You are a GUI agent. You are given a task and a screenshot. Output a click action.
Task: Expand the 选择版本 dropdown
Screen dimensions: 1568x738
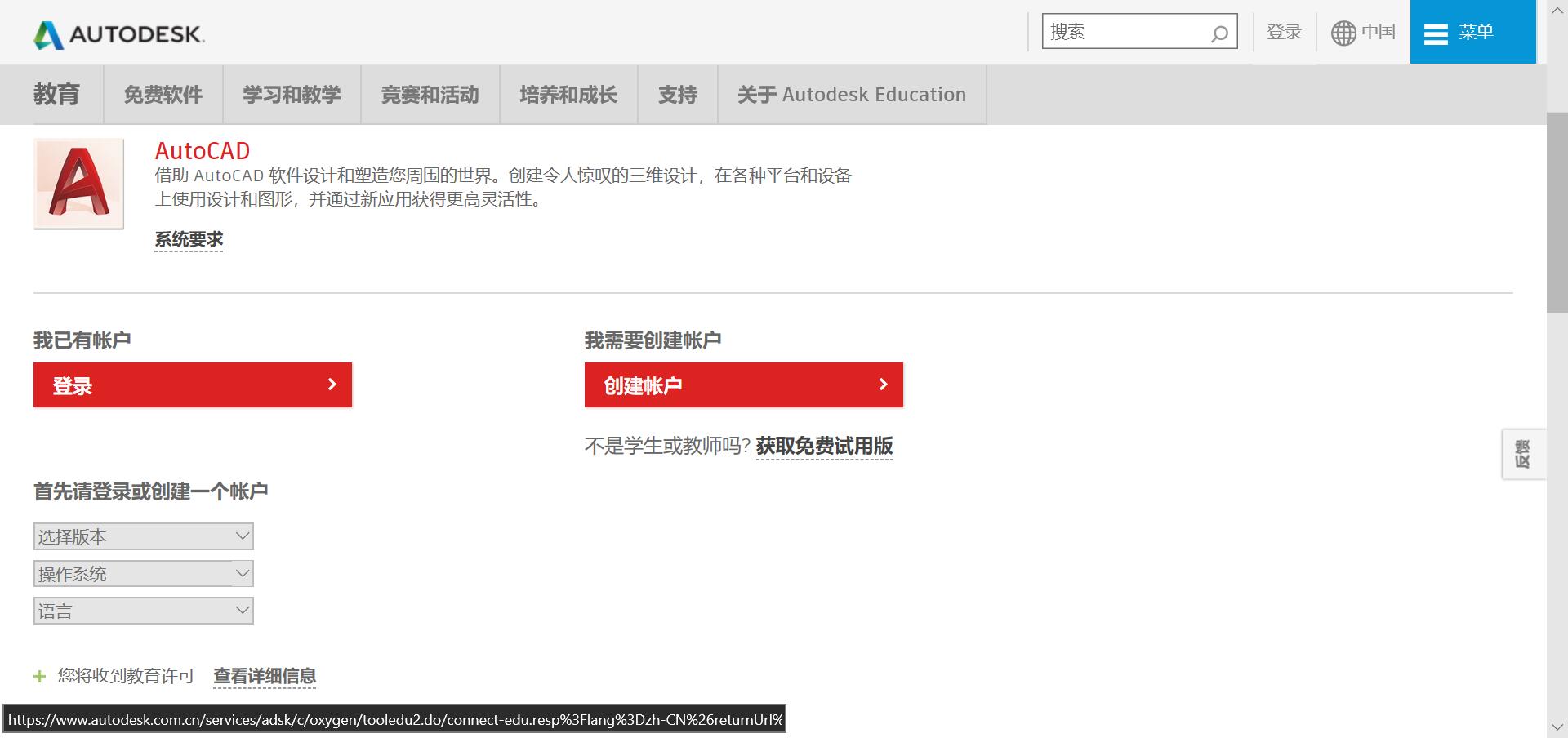pyautogui.click(x=144, y=536)
